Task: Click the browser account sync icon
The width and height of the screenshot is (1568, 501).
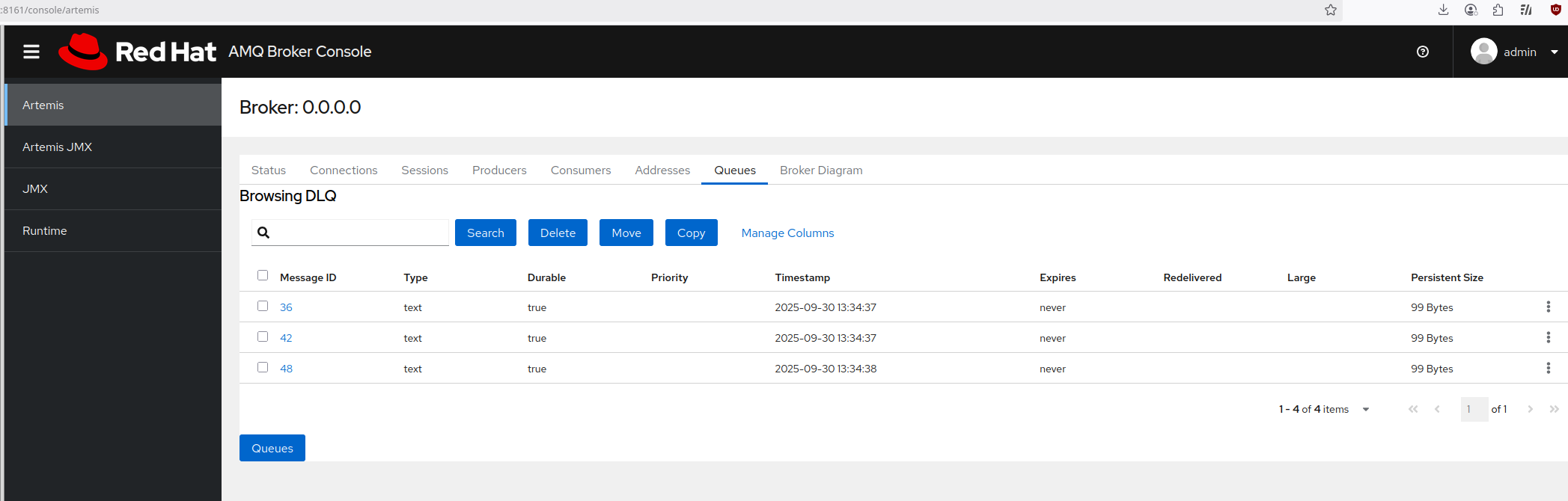Action: click(1471, 10)
